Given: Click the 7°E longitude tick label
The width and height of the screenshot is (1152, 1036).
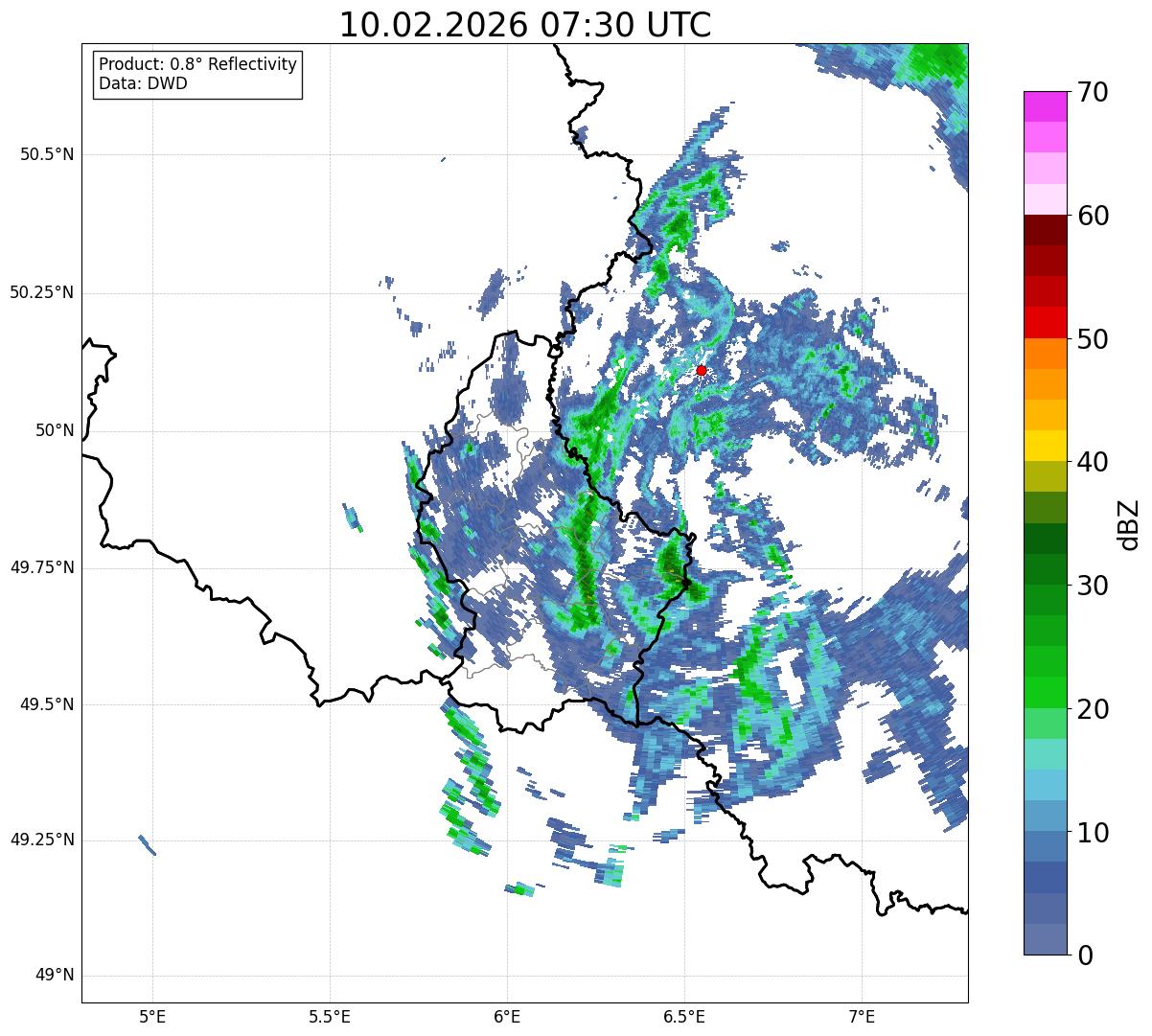Looking at the screenshot, I should pos(862,1017).
